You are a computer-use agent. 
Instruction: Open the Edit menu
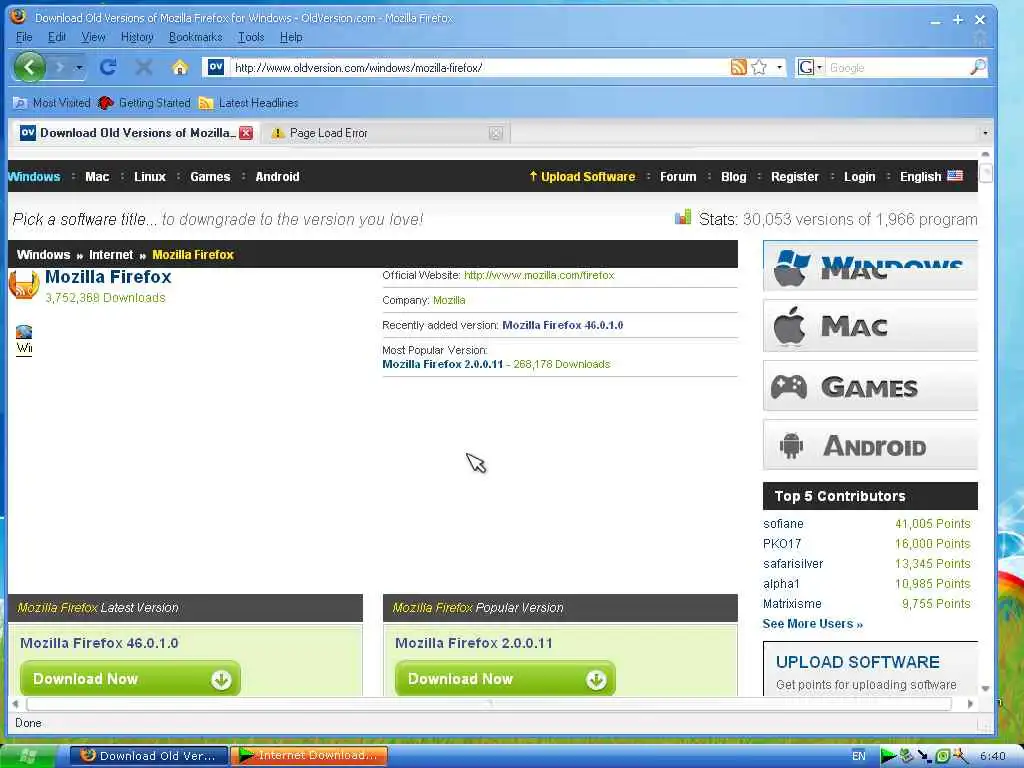57,37
